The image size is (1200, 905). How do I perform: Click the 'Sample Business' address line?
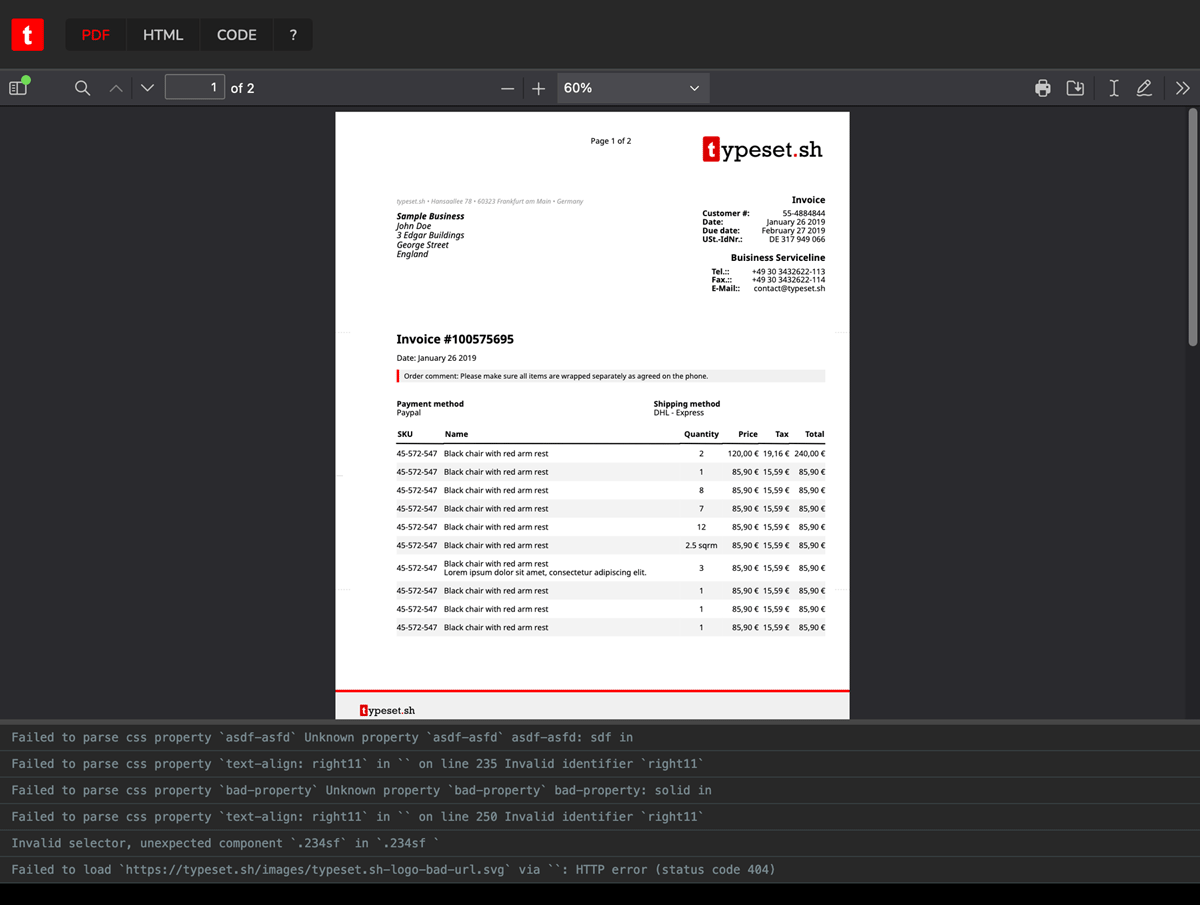click(x=430, y=216)
